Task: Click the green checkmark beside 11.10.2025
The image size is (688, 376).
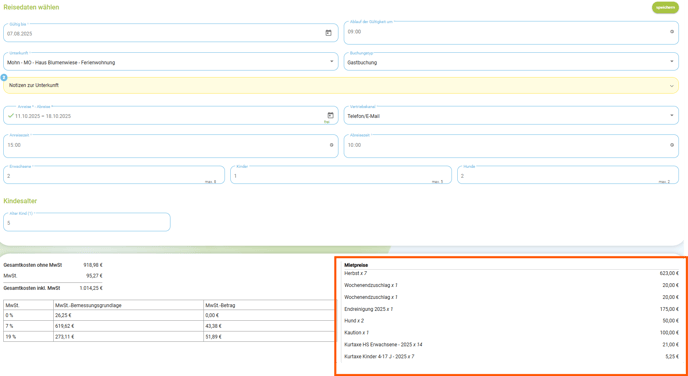Action: (x=11, y=116)
